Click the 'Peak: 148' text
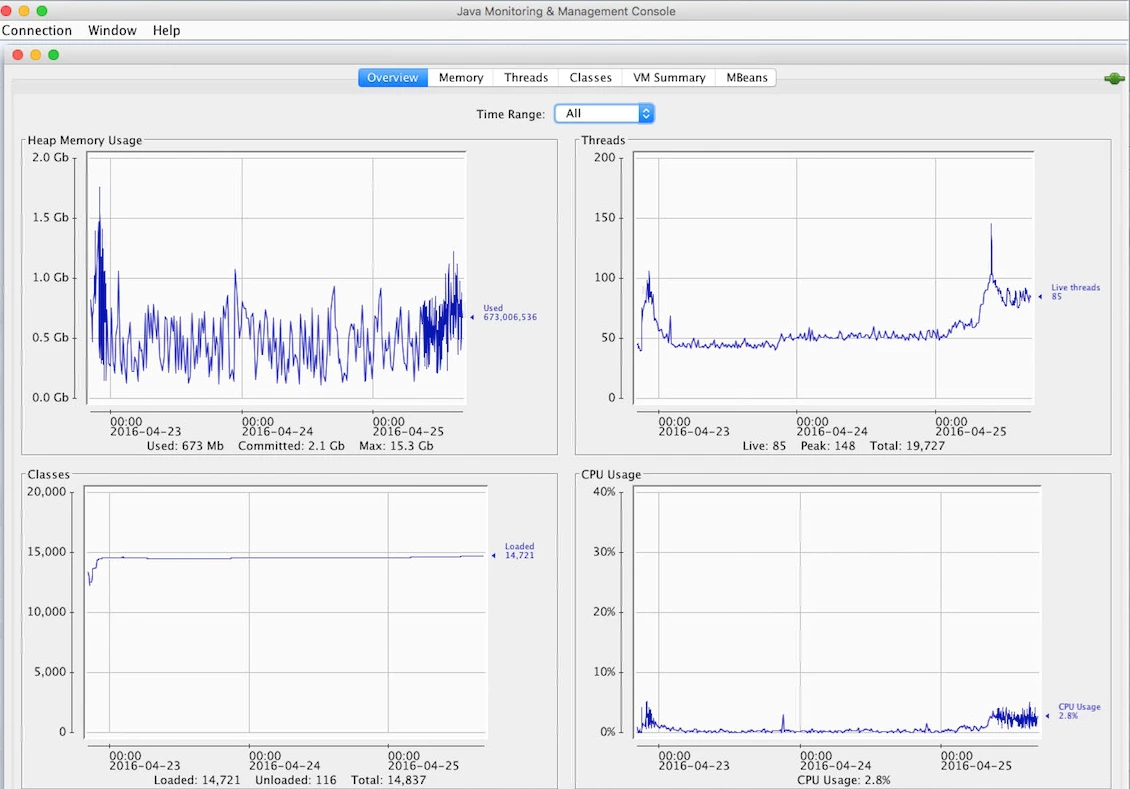Screen dimensions: 1130x789 [828, 446]
